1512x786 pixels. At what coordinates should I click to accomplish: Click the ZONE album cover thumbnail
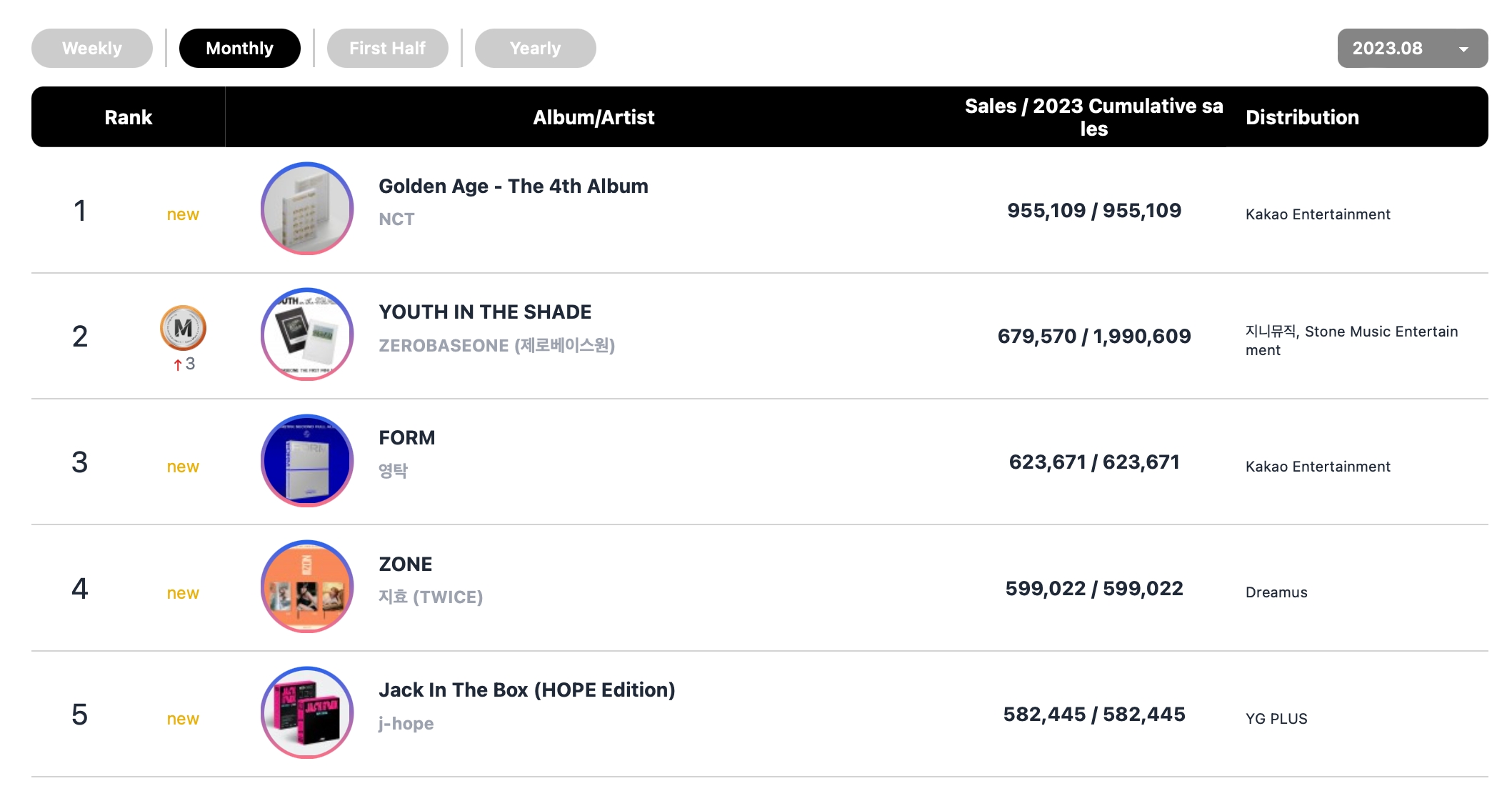point(307,587)
